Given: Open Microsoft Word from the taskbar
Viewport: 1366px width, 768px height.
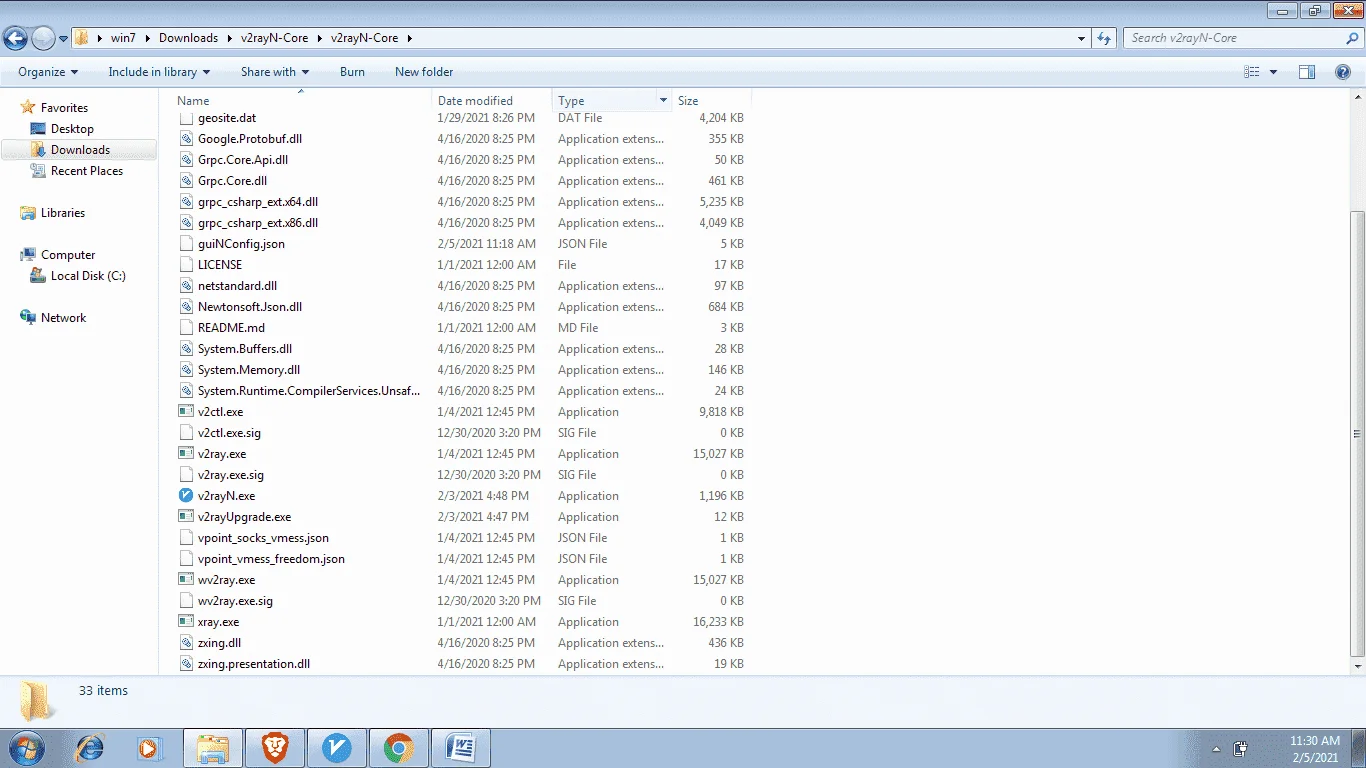Looking at the screenshot, I should point(461,747).
